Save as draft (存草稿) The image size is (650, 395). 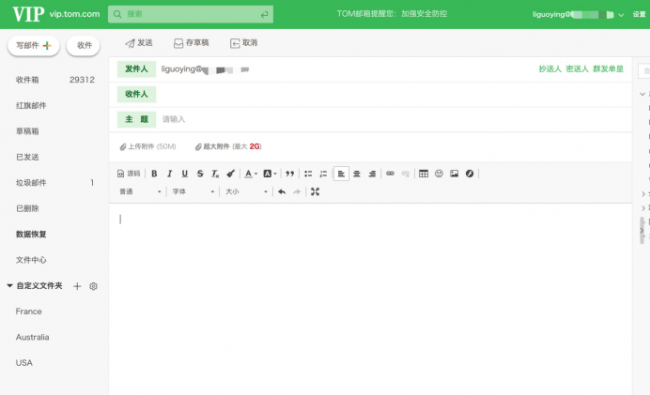pos(191,43)
